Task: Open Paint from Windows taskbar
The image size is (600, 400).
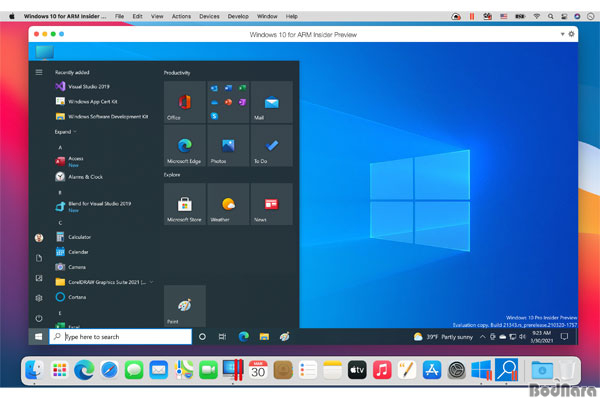Action: pos(284,337)
